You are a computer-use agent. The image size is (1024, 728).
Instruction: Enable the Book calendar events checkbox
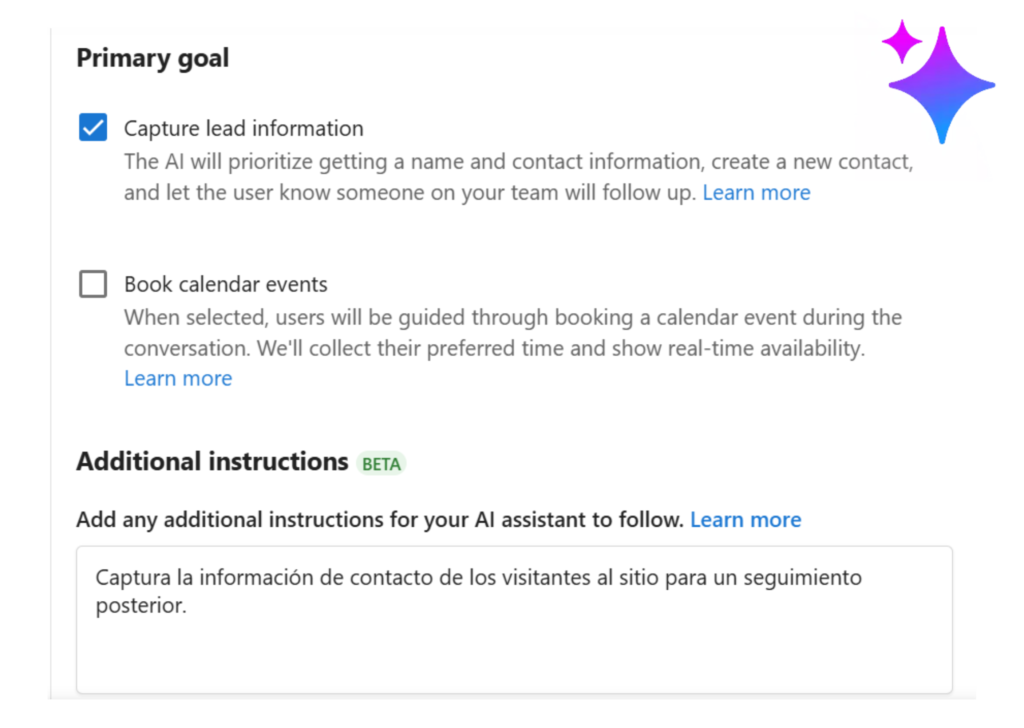coord(93,284)
